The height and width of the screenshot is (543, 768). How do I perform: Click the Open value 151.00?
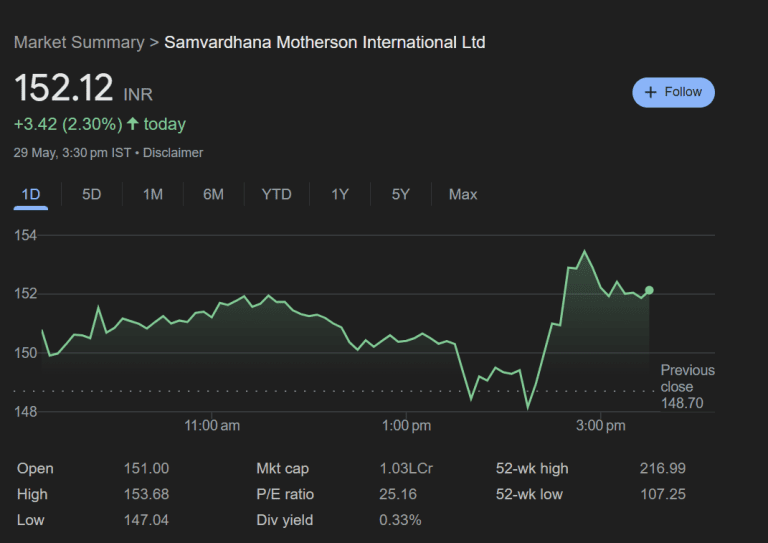(146, 469)
